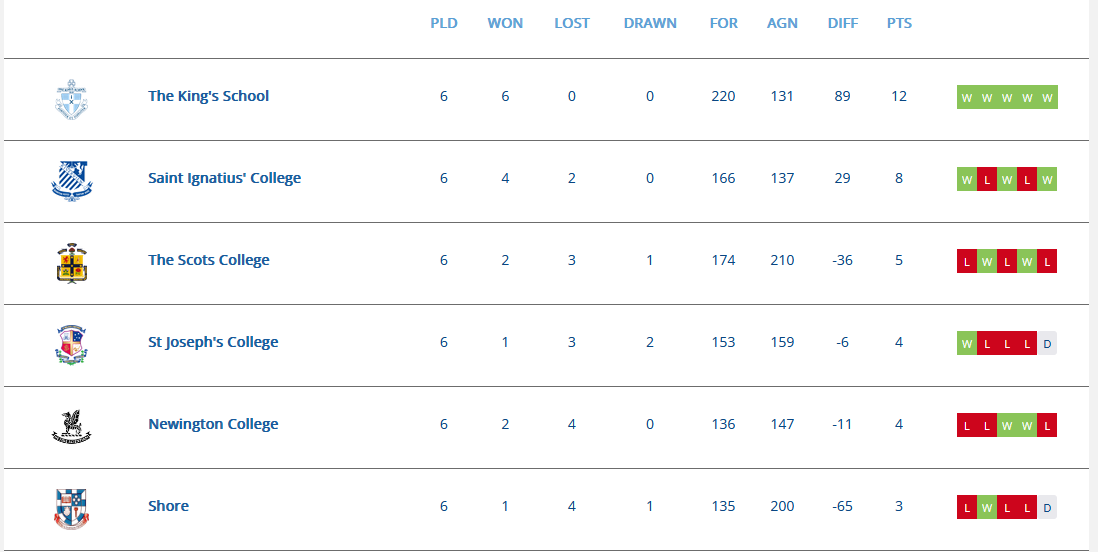Click the grey D badge in Shore's form
The image size is (1098, 552).
1047,507
